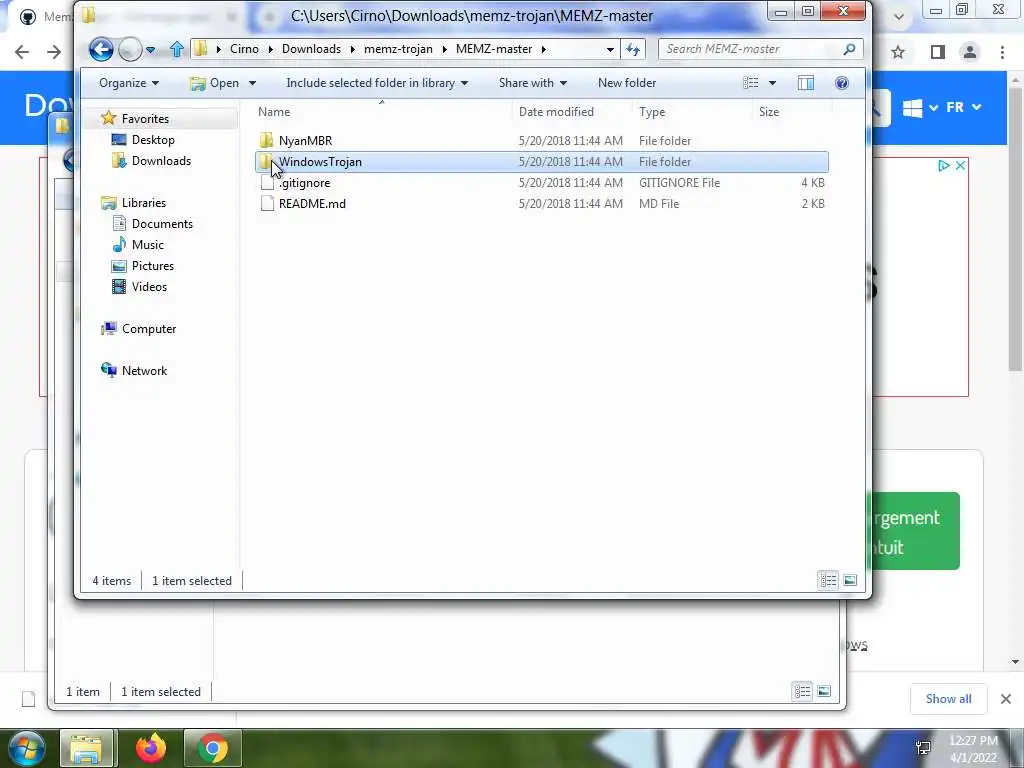This screenshot has width=1024, height=768.
Task: Expand arrow after MEMZ-master breadcrumb
Action: point(543,49)
